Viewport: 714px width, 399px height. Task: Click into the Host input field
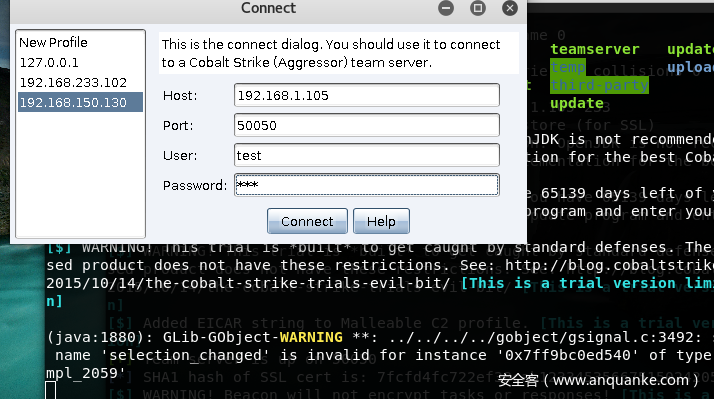click(367, 95)
